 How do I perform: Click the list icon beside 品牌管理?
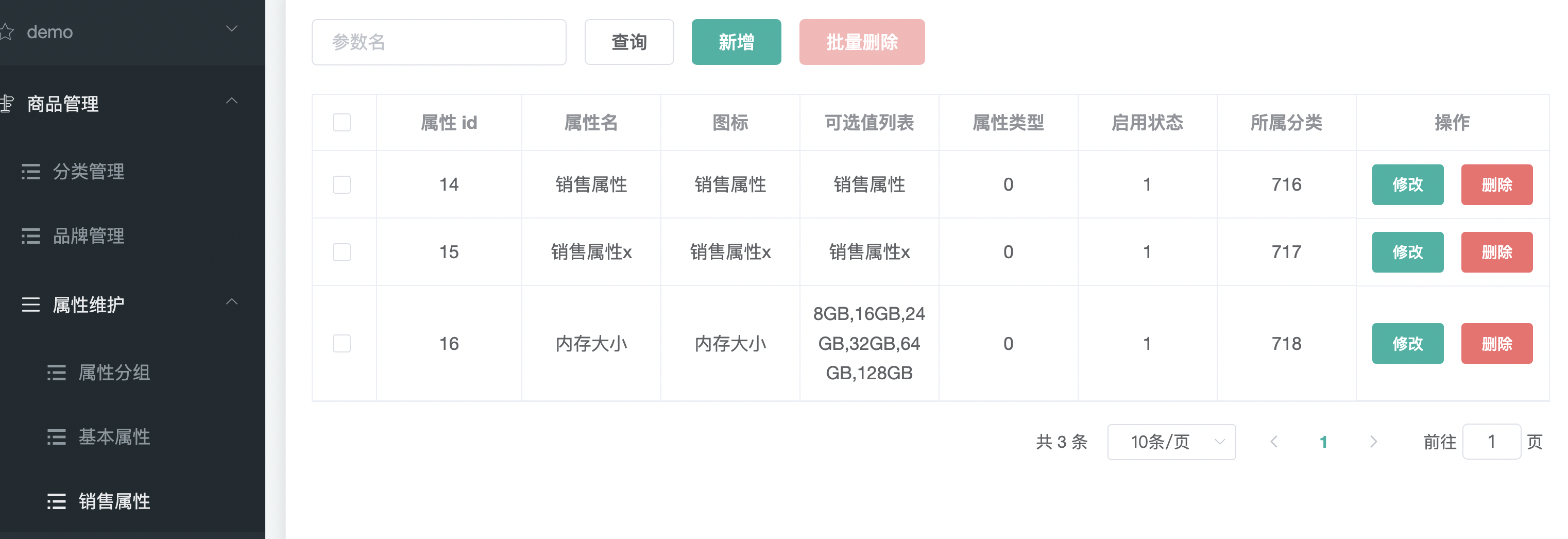(30, 237)
